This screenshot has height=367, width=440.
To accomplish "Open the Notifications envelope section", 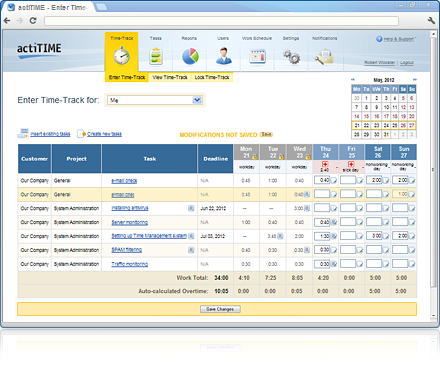I will coord(325,52).
